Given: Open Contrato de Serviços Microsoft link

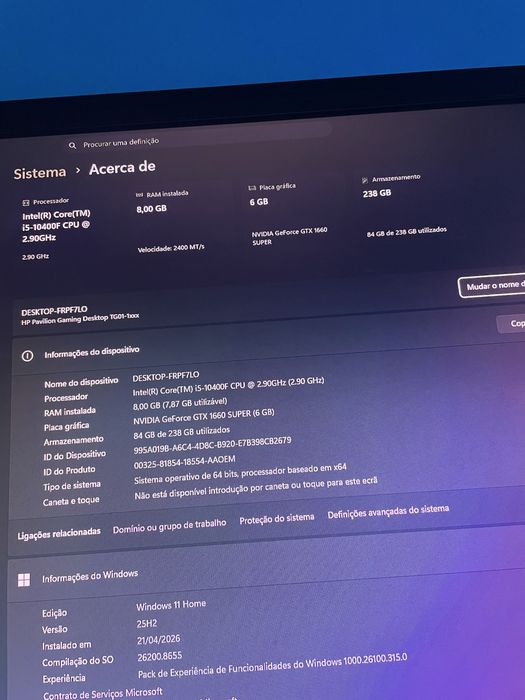Looking at the screenshot, I should (103, 694).
